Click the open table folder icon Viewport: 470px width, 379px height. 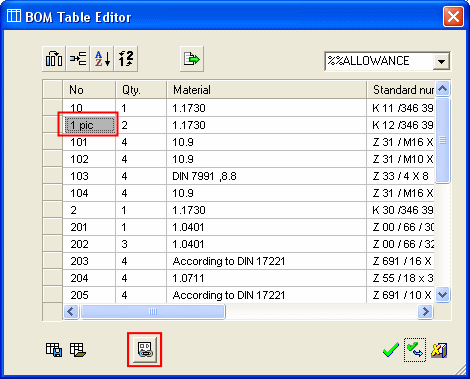click(x=78, y=350)
